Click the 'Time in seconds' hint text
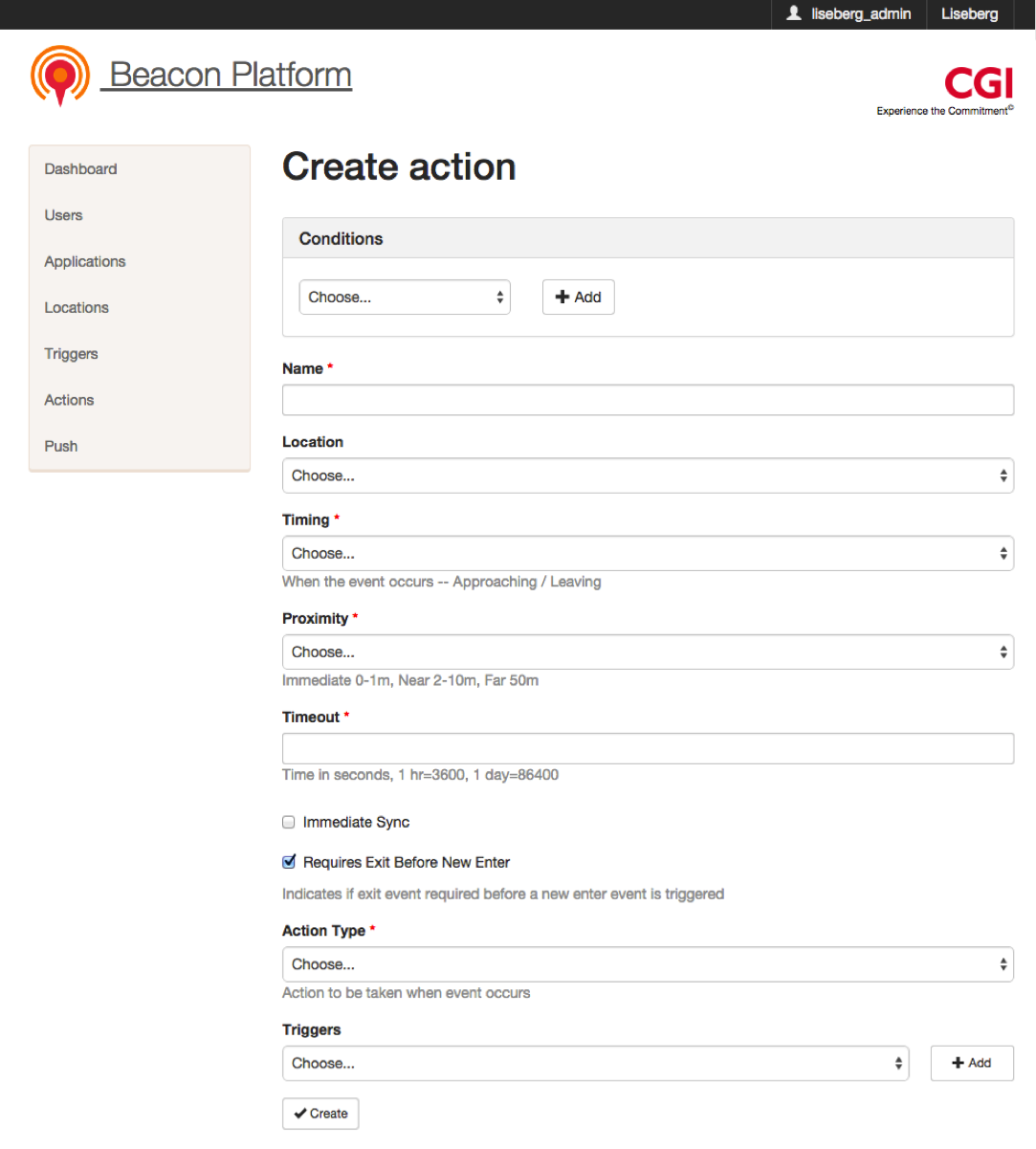The width and height of the screenshot is (1036, 1149). [x=420, y=775]
